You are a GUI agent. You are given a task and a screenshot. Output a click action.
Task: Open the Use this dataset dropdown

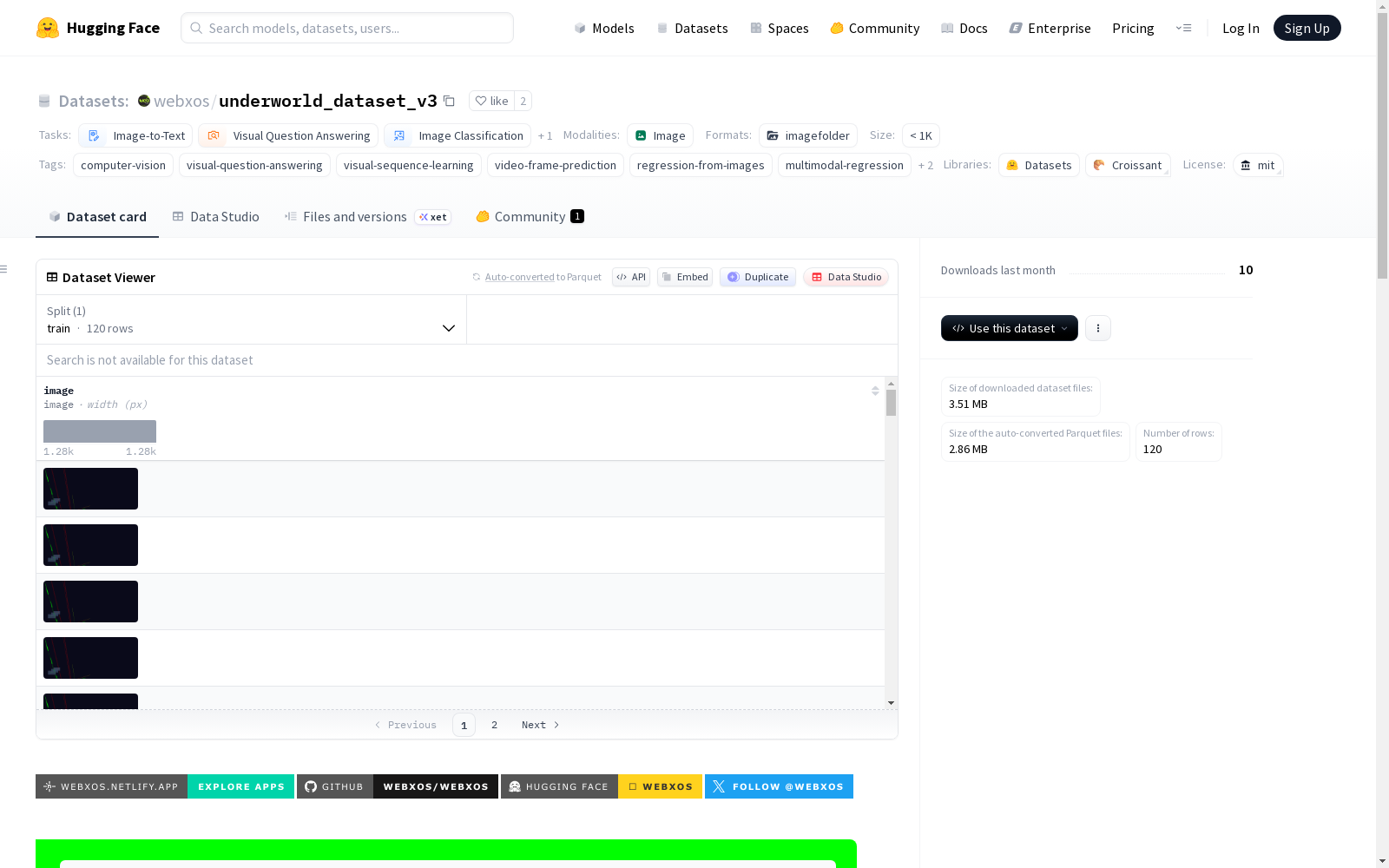1010,328
